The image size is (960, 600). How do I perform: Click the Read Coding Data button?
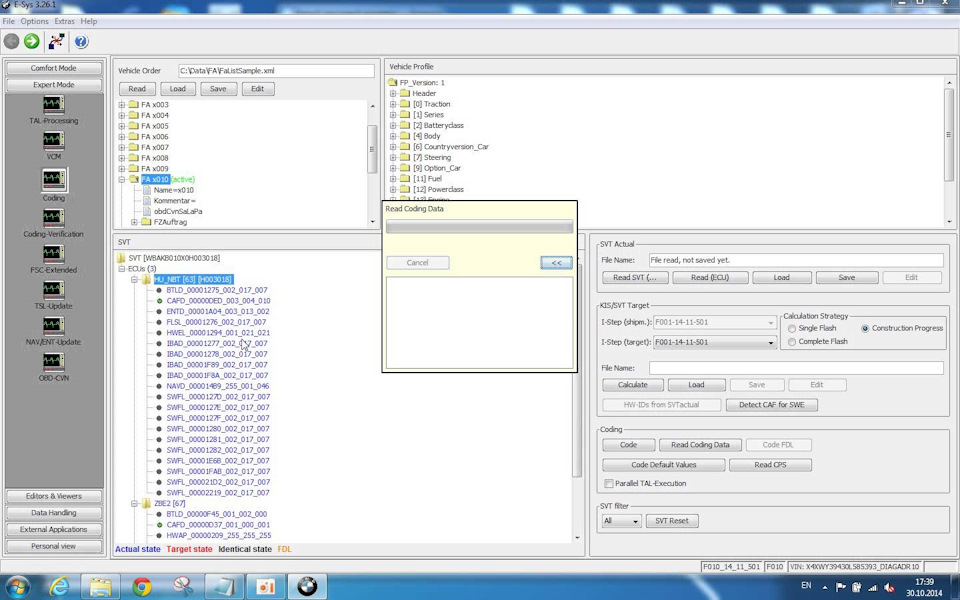(700, 445)
